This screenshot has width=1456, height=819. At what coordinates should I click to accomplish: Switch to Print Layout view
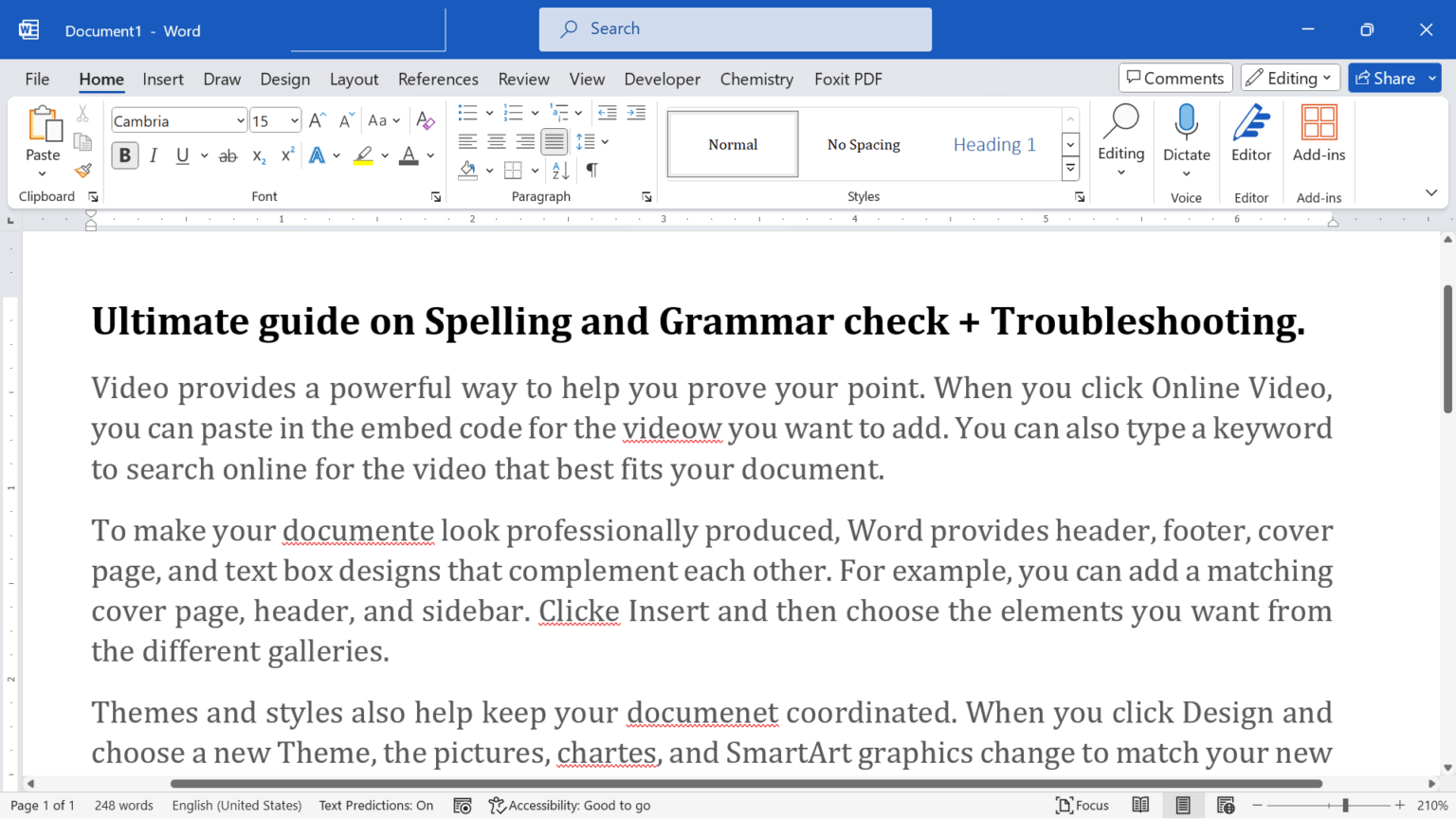point(1183,804)
